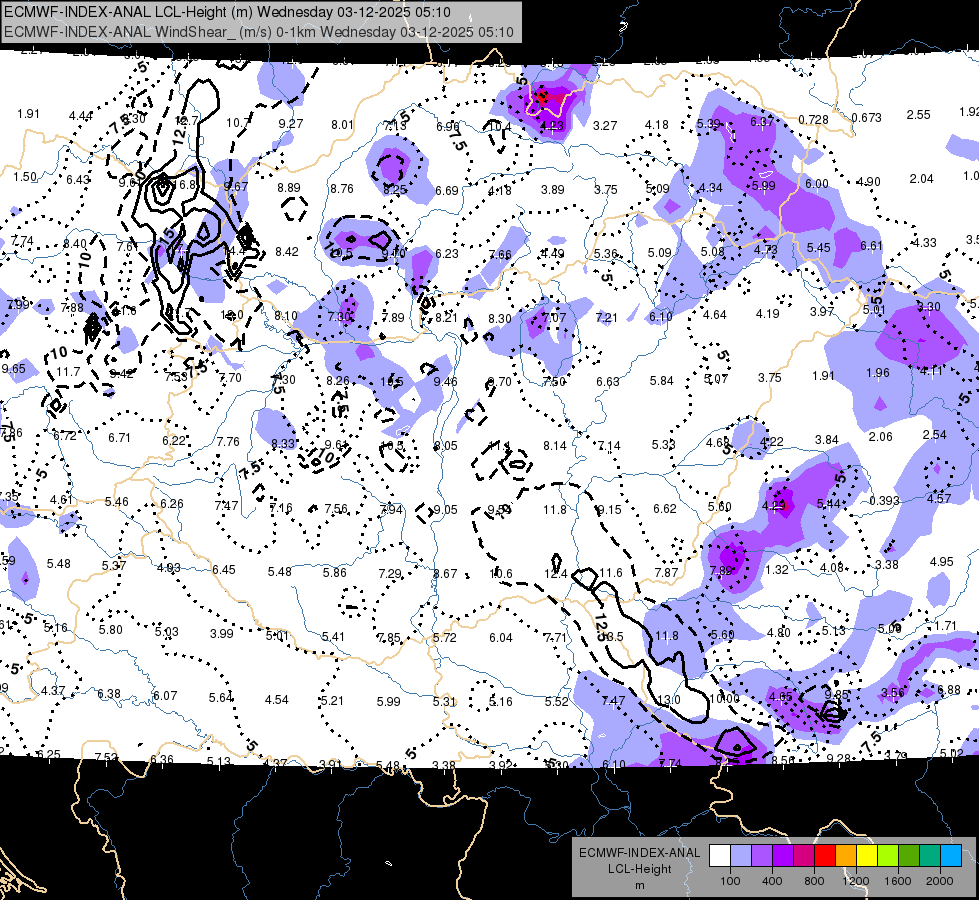This screenshot has width=979, height=900.
Task: Click the shear value 5.84
Action: (x=662, y=380)
